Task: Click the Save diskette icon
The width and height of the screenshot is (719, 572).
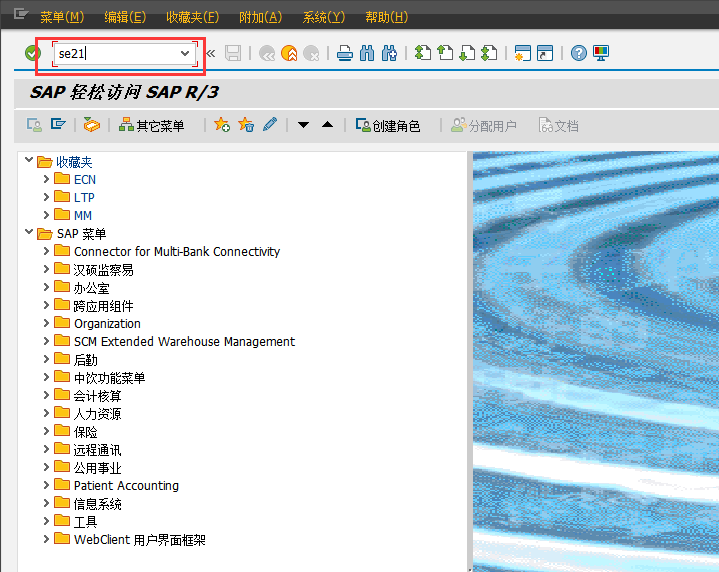Action: point(233,53)
